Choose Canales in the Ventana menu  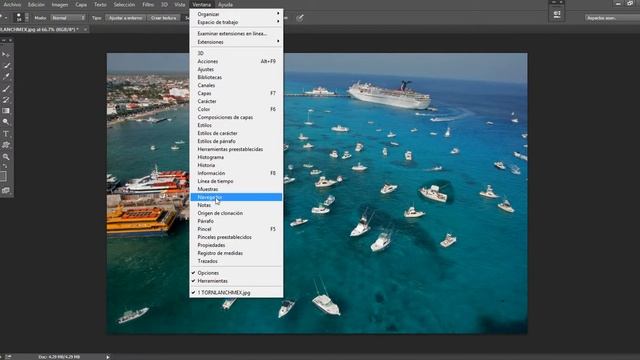pos(236,85)
